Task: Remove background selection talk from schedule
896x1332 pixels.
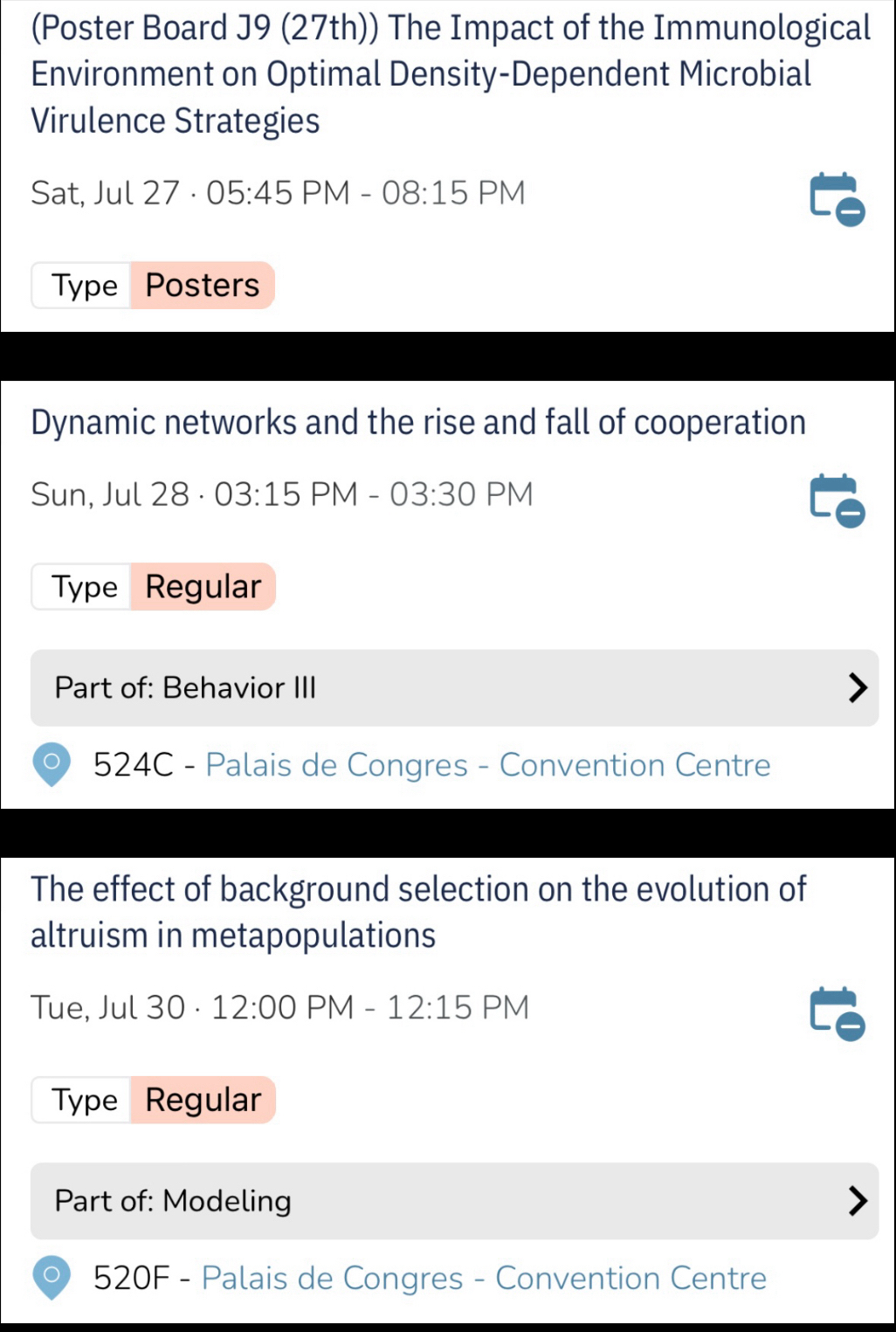Action: click(x=837, y=1013)
